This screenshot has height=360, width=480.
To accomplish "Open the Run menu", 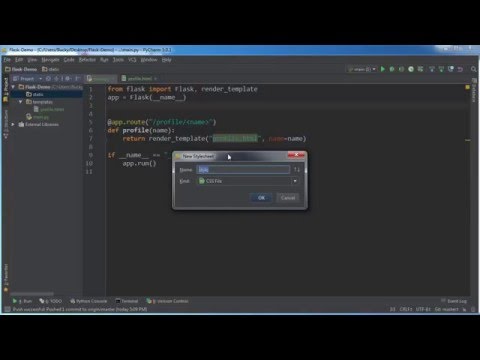I will coord(104,60).
